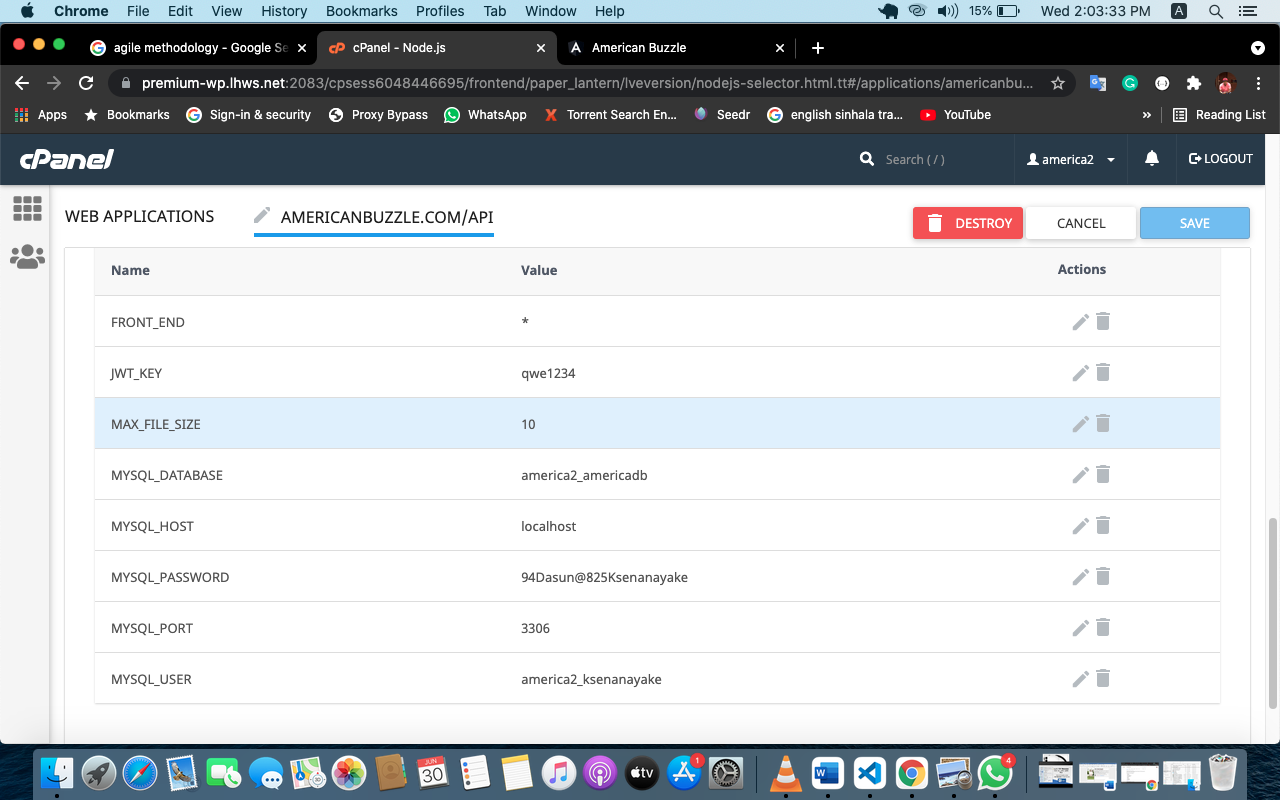Viewport: 1280px width, 800px height.
Task: Open the Profiles menu
Action: tap(440, 11)
